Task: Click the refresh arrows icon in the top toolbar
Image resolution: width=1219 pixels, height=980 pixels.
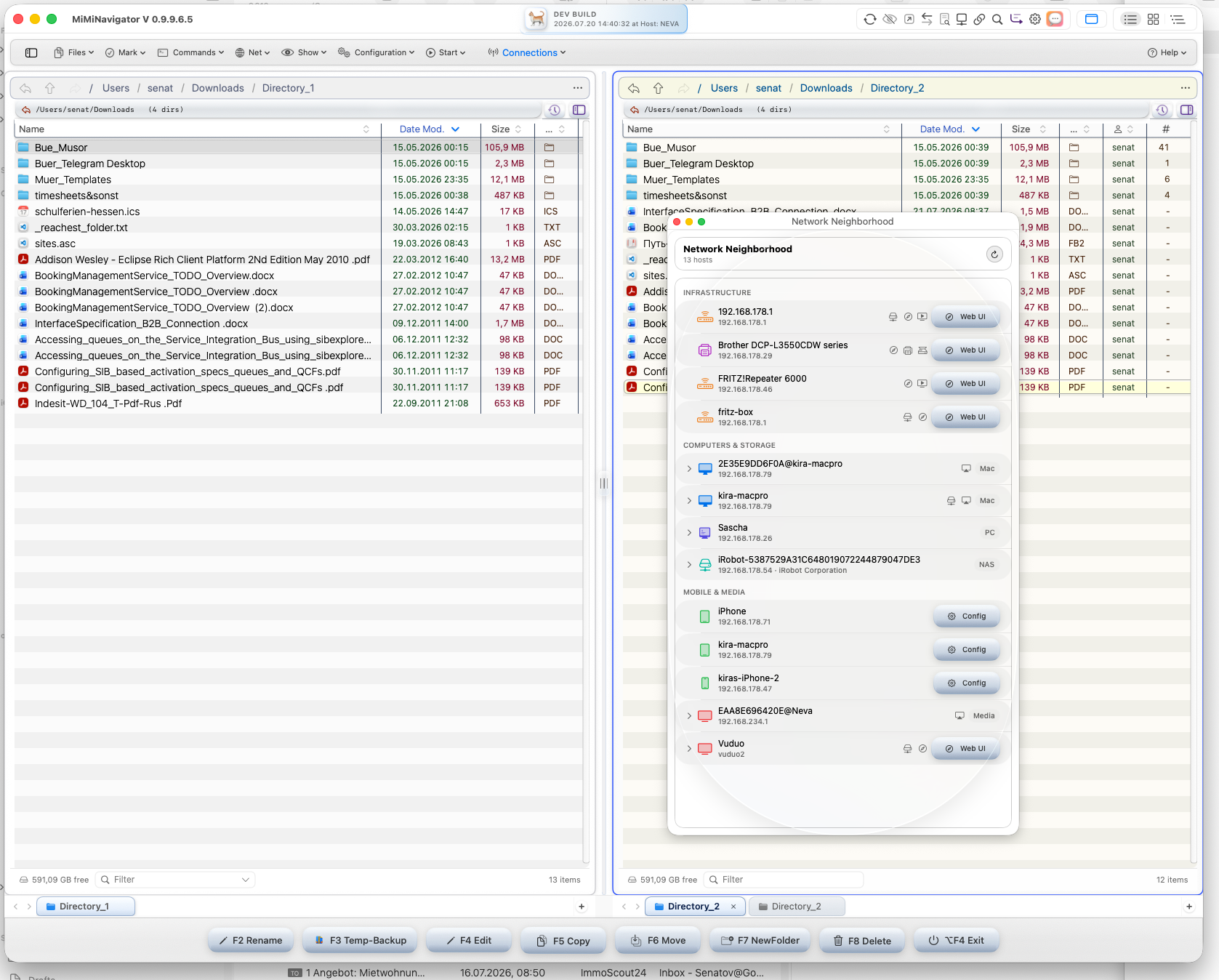Action: pos(870,20)
